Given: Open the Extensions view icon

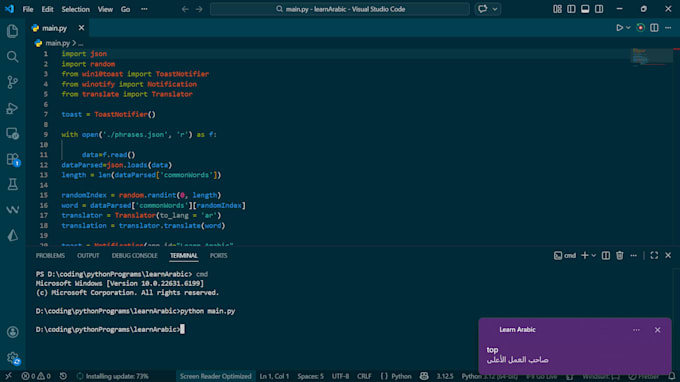Looking at the screenshot, I should pyautogui.click(x=13, y=159).
